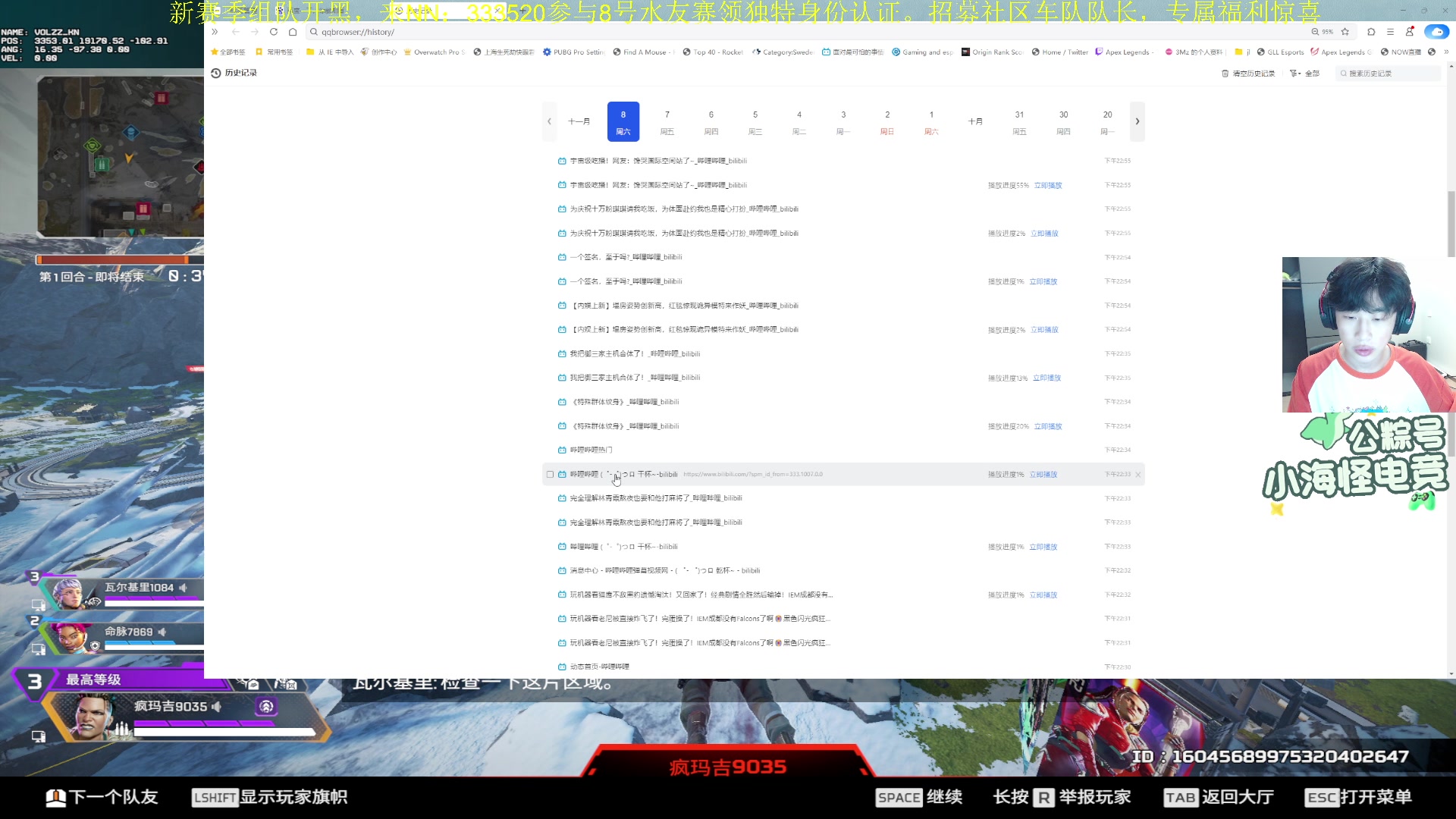
Task: Click the blue cloud sync icon
Action: (x=1436, y=32)
